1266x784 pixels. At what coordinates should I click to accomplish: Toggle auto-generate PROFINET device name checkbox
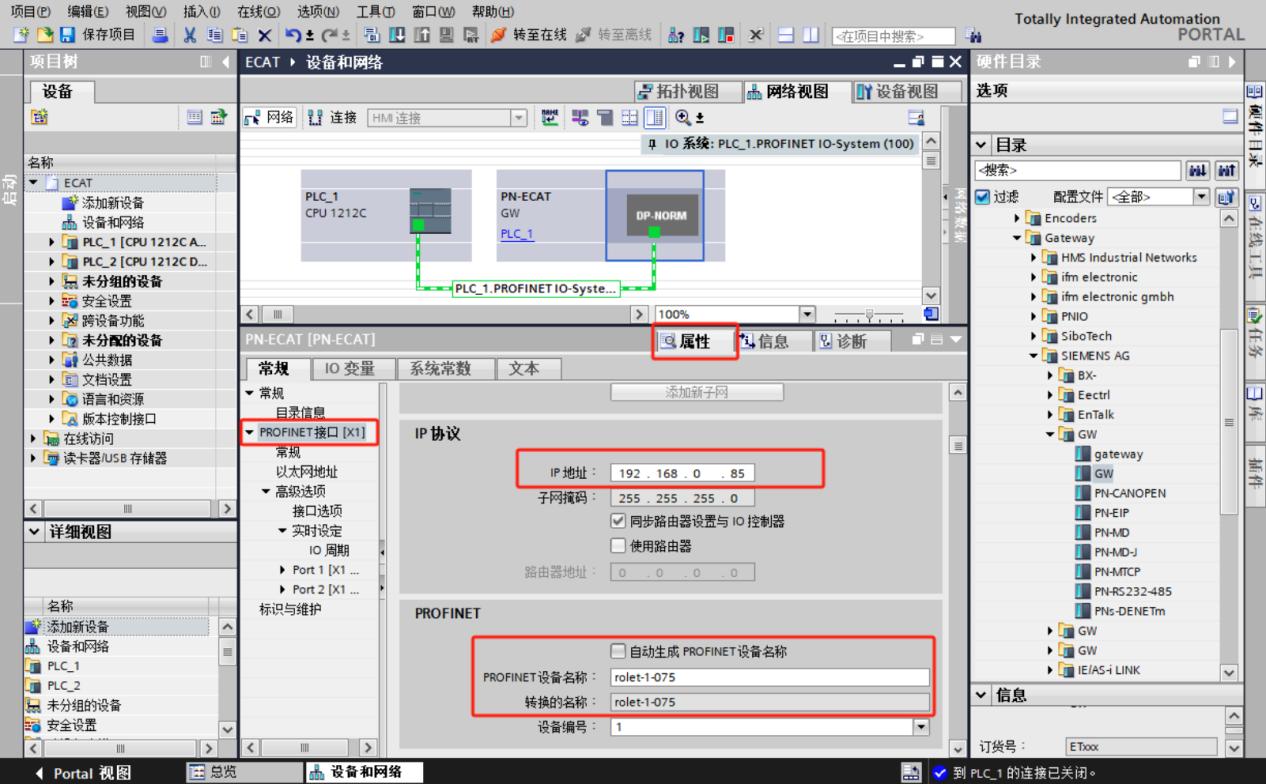tap(617, 651)
